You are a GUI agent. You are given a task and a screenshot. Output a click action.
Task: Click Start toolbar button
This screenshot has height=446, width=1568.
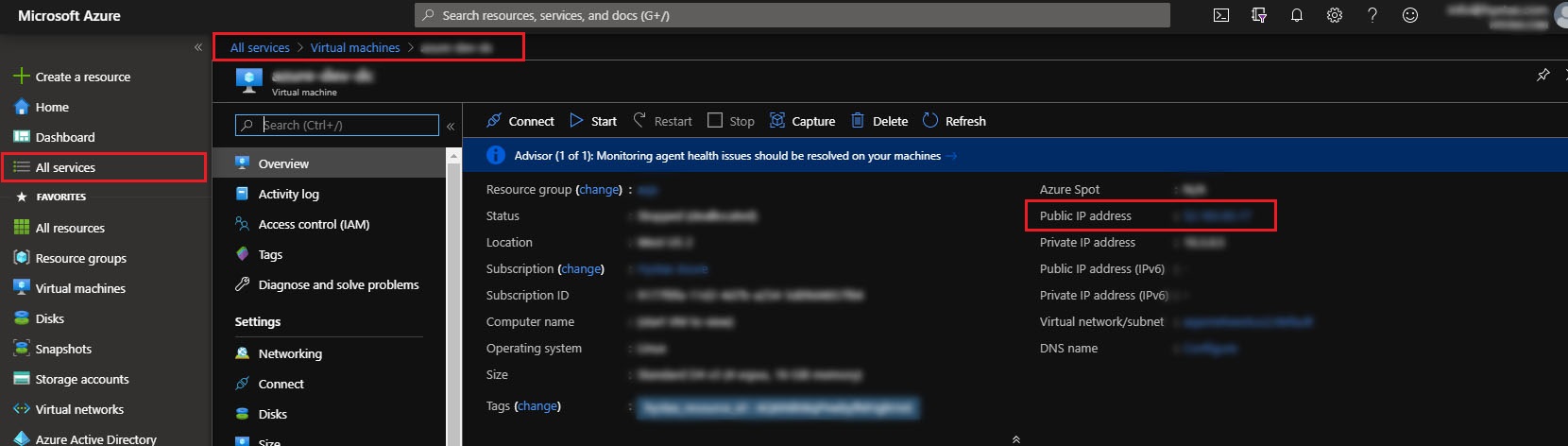(593, 121)
